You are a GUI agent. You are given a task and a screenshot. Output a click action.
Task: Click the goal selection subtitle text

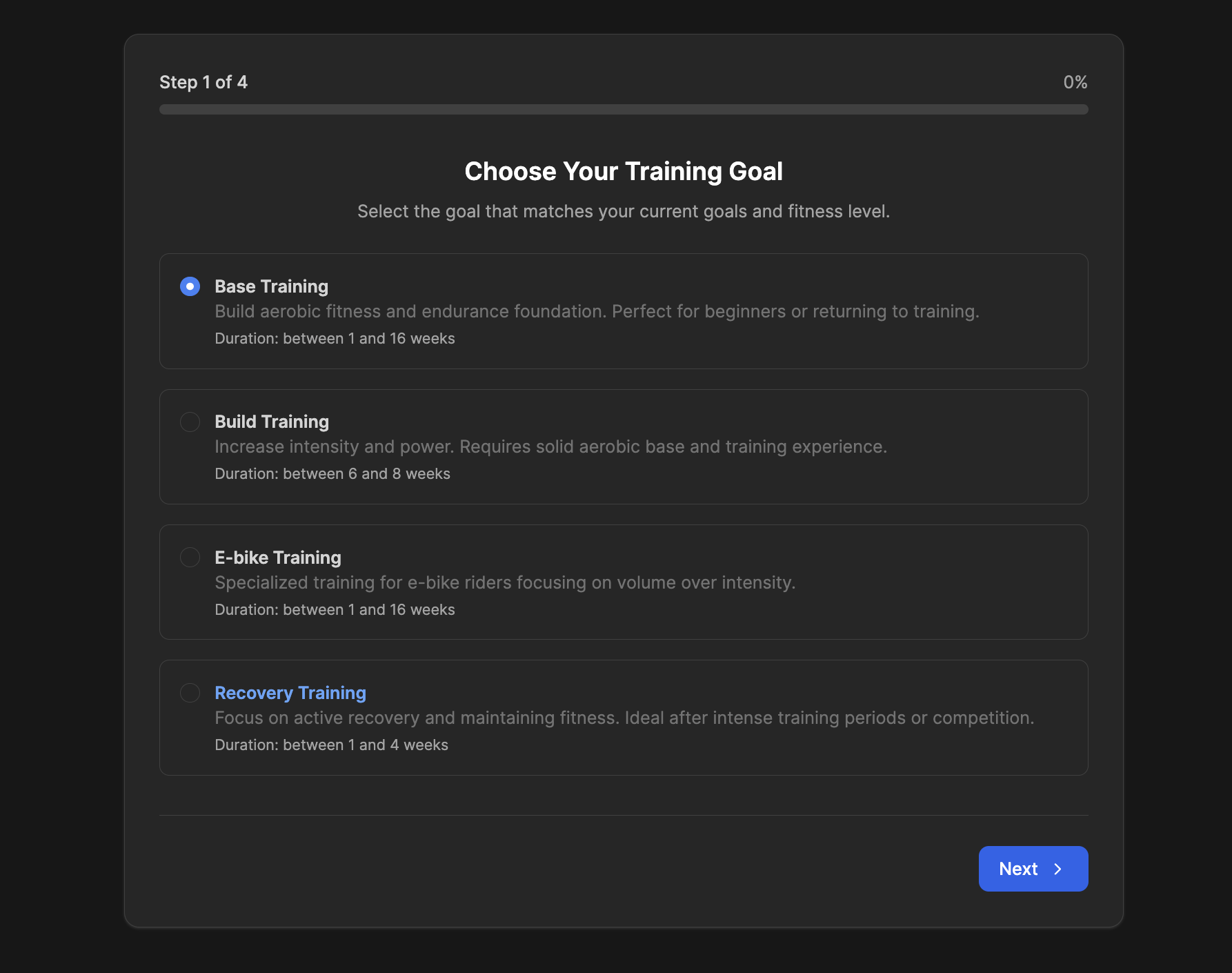coord(623,211)
